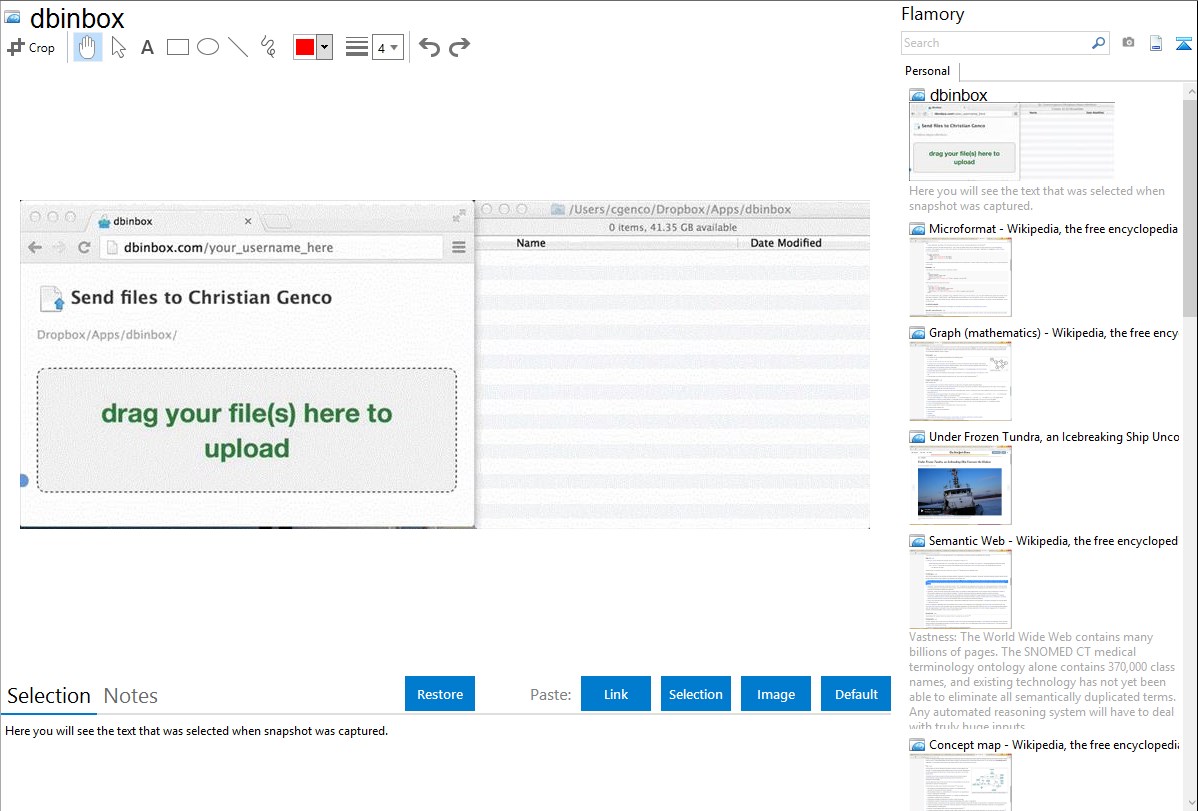Viewport: 1198px width, 811px height.
Task: Click the icon beside Microformat snapshot title
Action: [x=917, y=229]
